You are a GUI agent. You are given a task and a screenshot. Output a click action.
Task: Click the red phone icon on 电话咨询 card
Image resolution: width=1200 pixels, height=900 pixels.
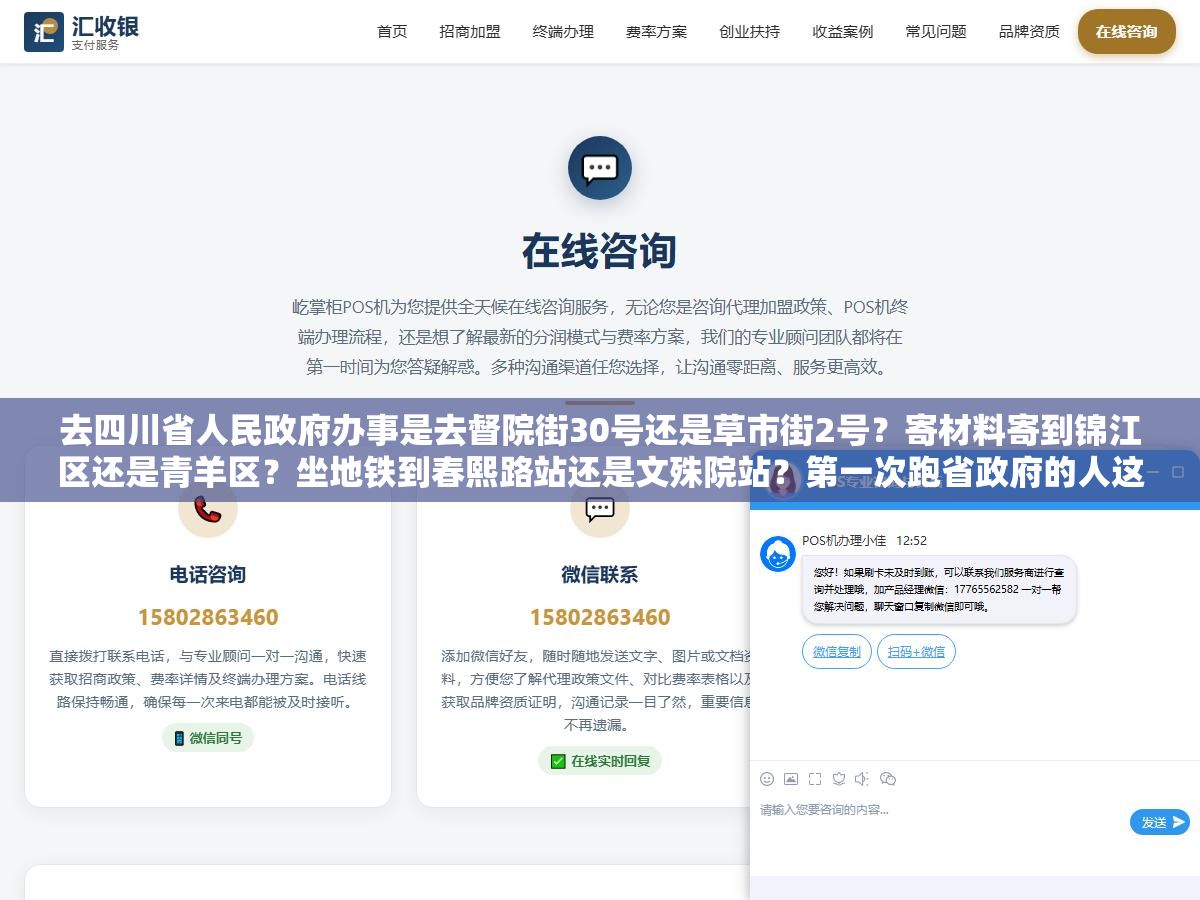[x=208, y=510]
